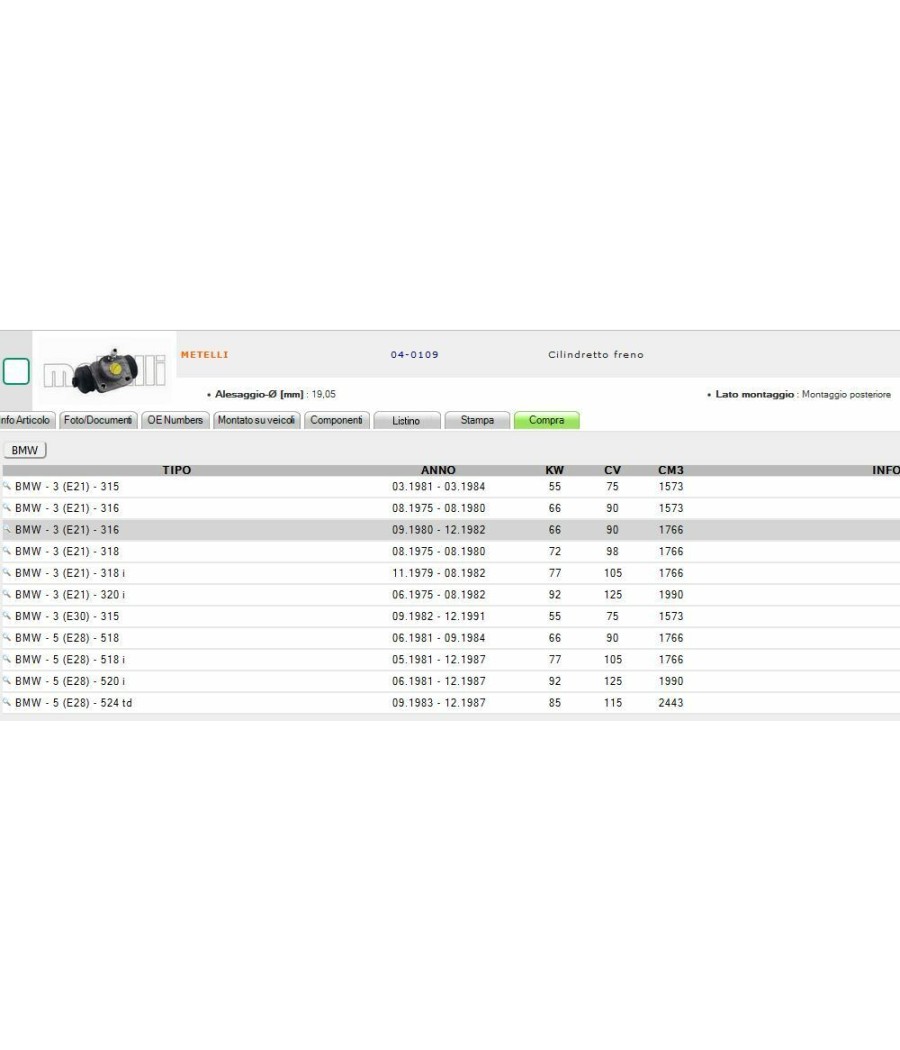Select row text BMW - 3 (E30) - 315
The width and height of the screenshot is (900, 1050).
[67, 616]
